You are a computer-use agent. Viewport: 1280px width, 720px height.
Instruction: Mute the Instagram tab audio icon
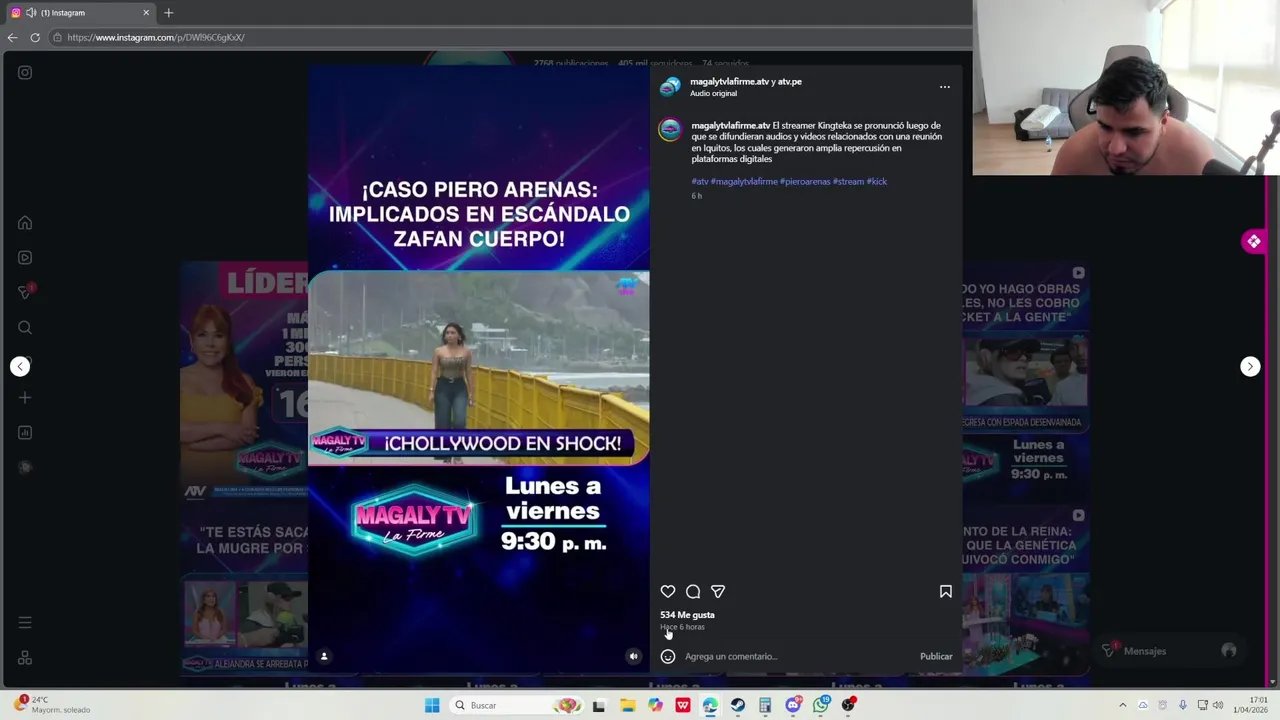31,13
